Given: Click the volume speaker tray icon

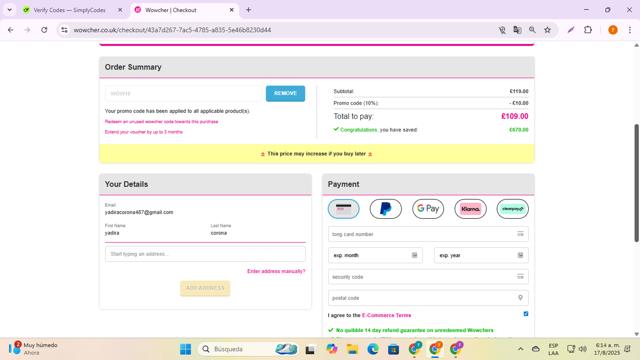Looking at the screenshot, I should 583,349.
